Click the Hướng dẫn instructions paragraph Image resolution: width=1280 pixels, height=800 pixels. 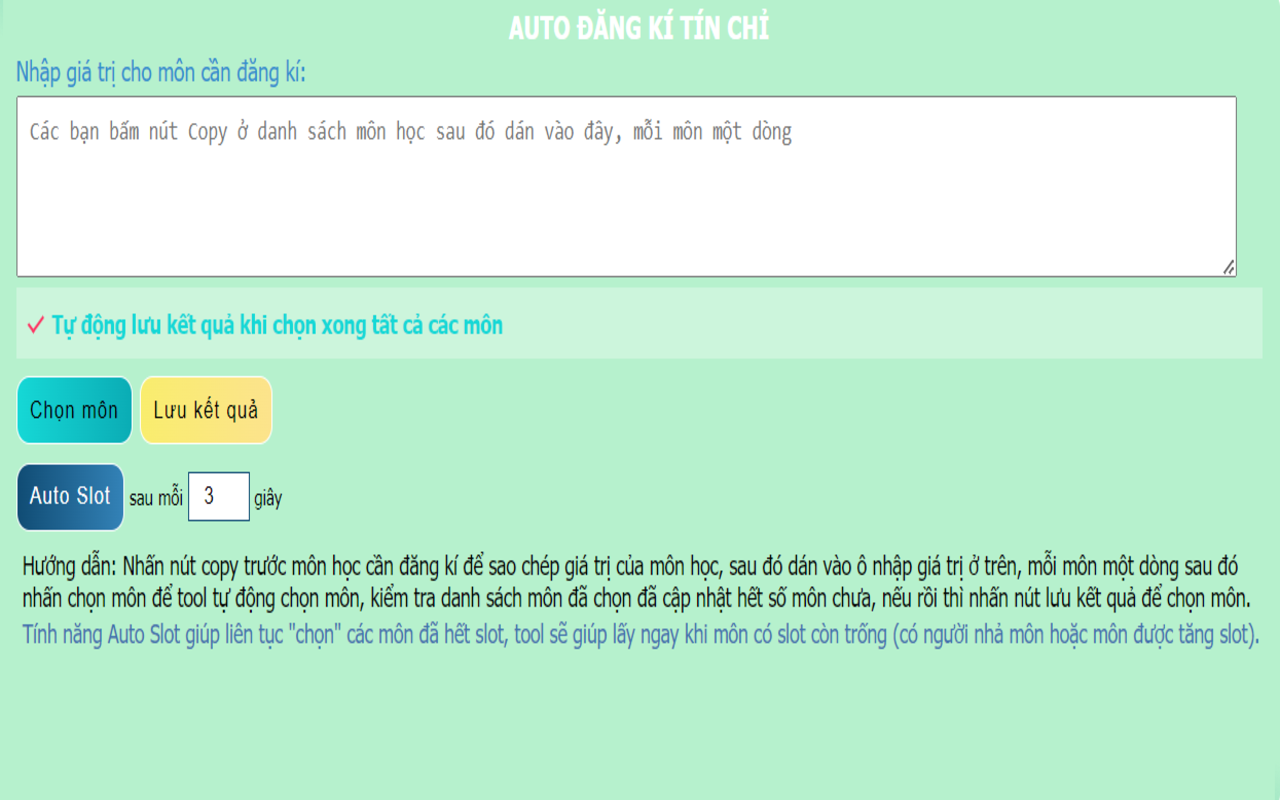[x=640, y=587]
